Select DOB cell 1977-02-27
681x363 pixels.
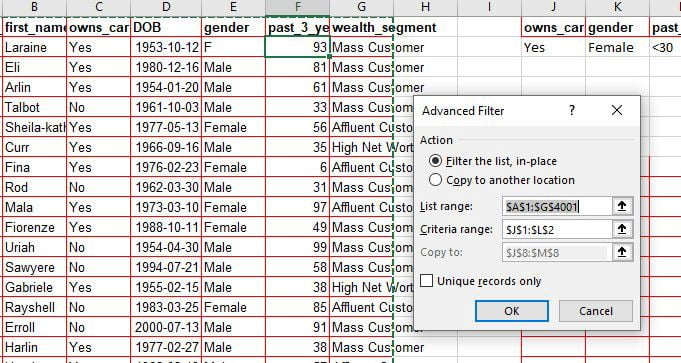[x=166, y=347]
